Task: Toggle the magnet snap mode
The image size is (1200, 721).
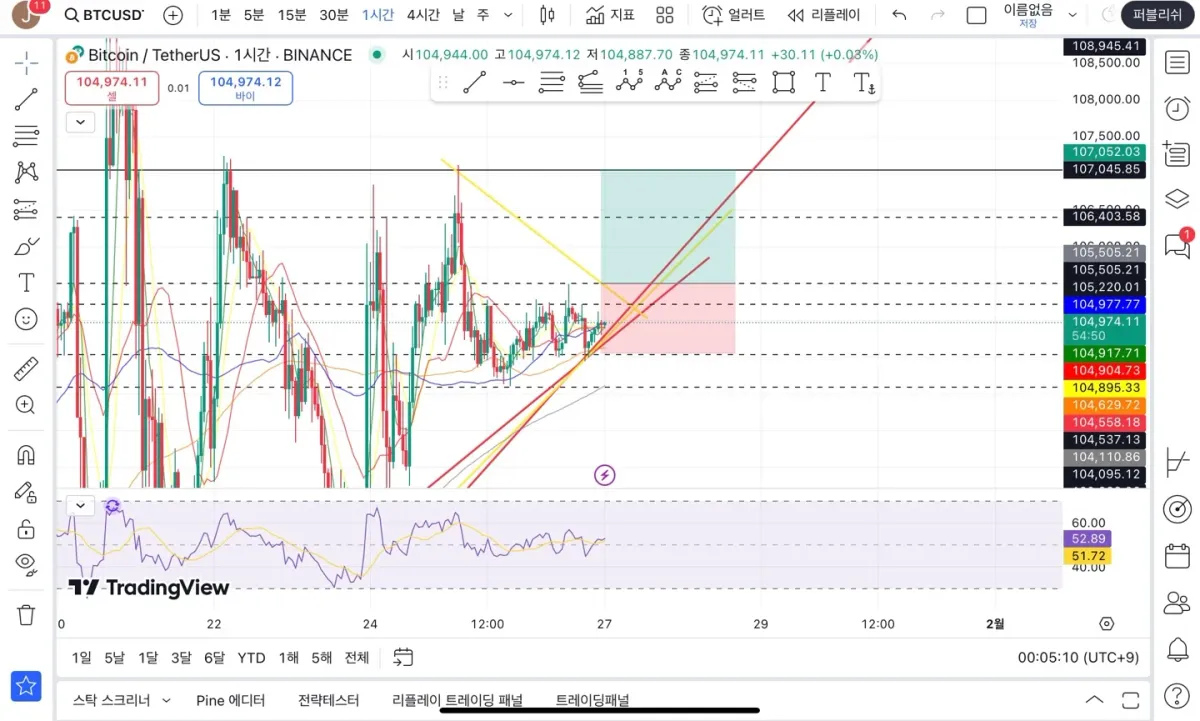Action: tap(26, 455)
